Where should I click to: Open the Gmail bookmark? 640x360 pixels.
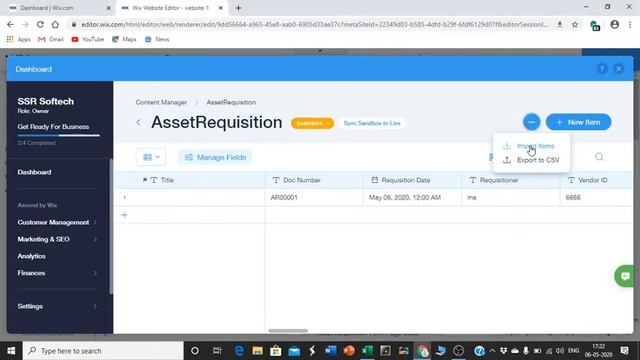pos(51,39)
